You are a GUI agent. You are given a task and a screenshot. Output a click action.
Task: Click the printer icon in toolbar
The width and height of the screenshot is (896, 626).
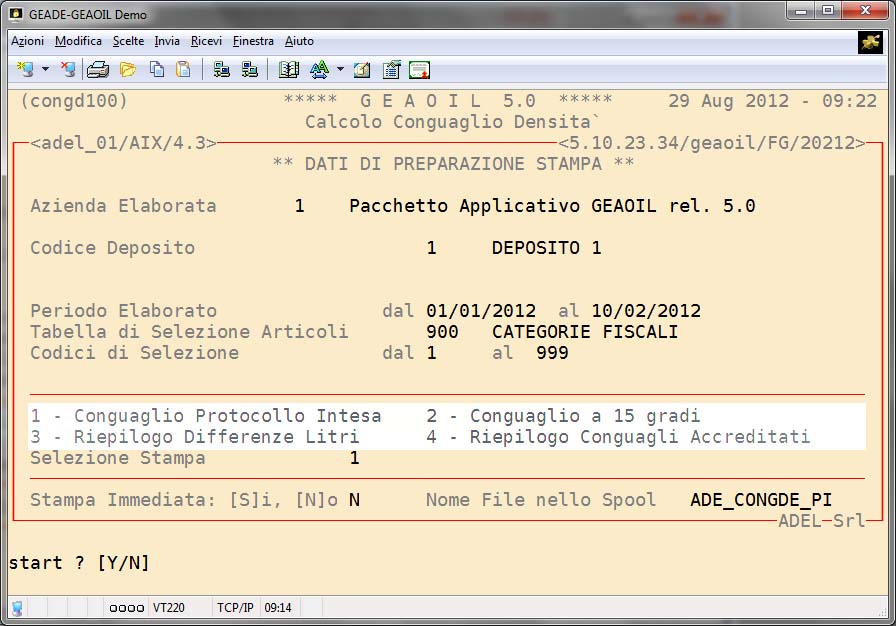click(97, 70)
